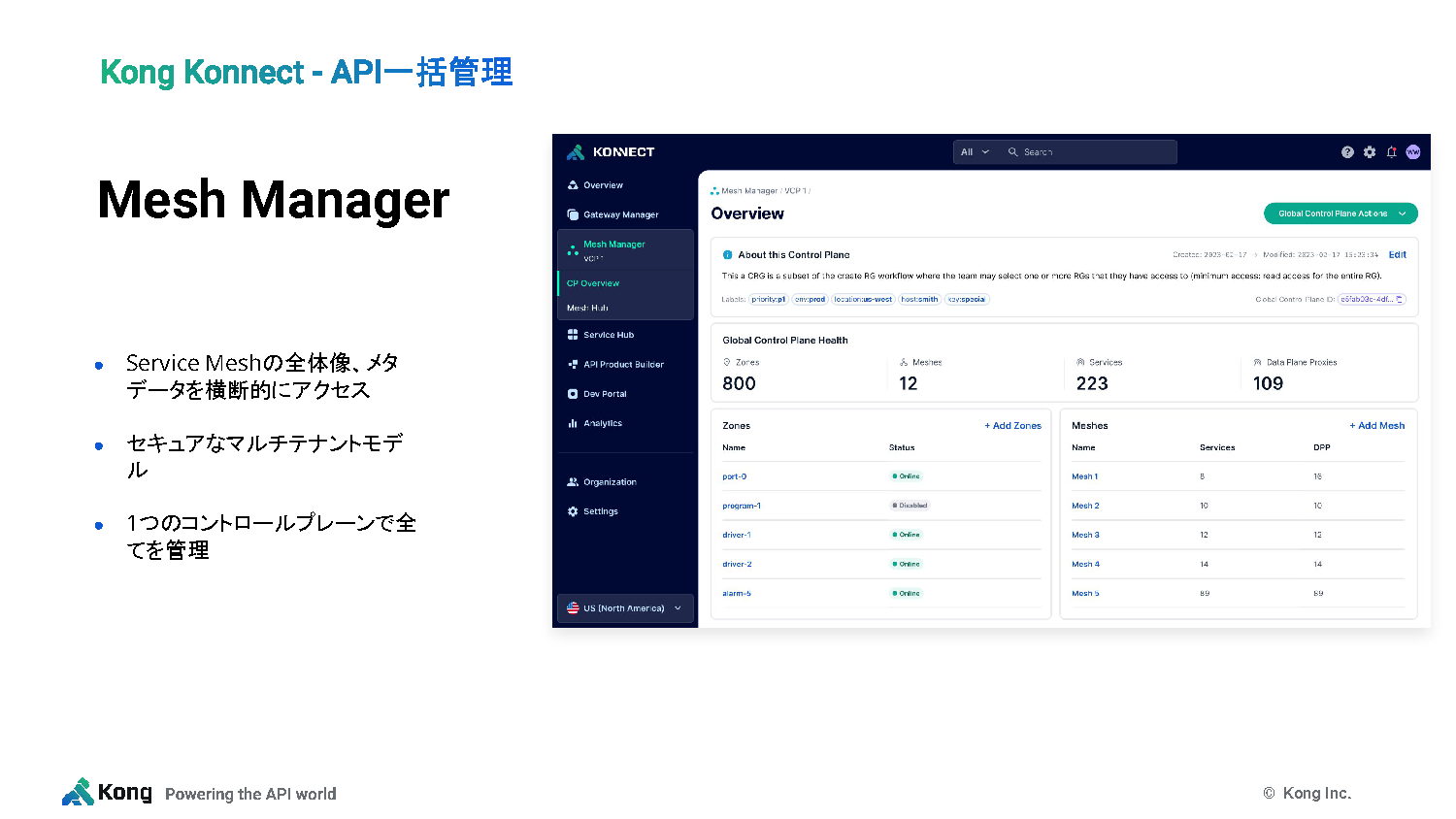Click the Disabled status badge for program-1
Viewport: 1456px width, 819px height.
click(910, 506)
